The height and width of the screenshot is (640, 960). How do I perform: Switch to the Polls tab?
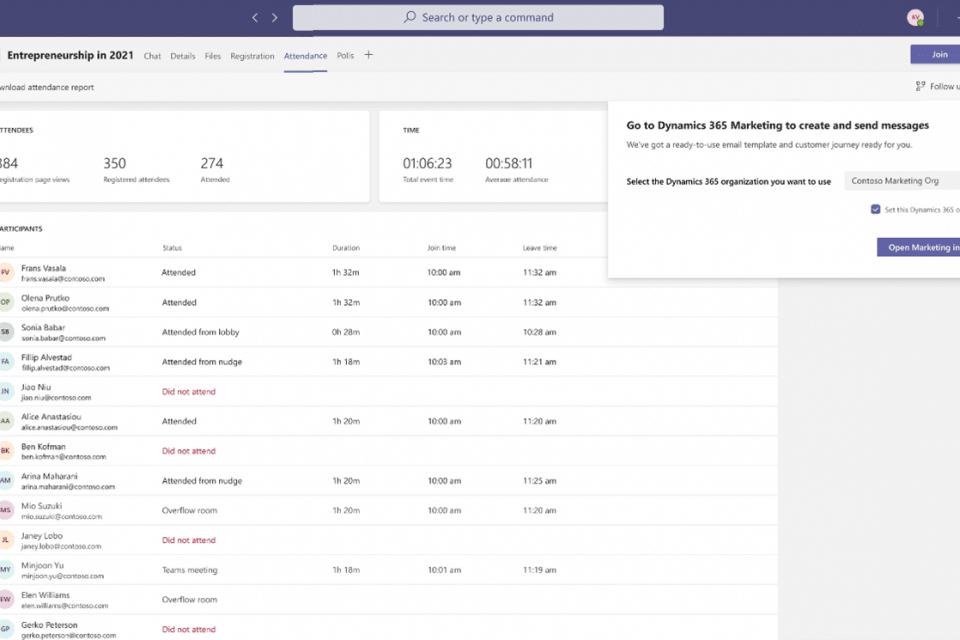[345, 56]
